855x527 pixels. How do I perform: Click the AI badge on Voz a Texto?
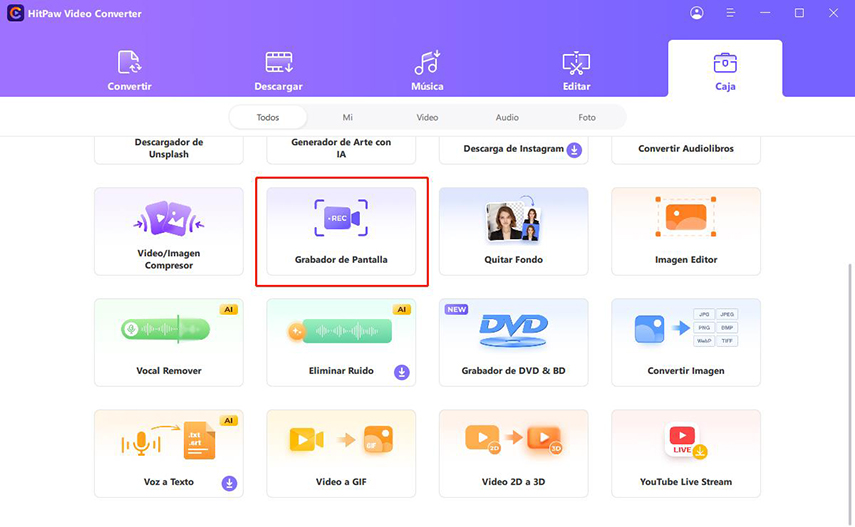click(x=228, y=421)
